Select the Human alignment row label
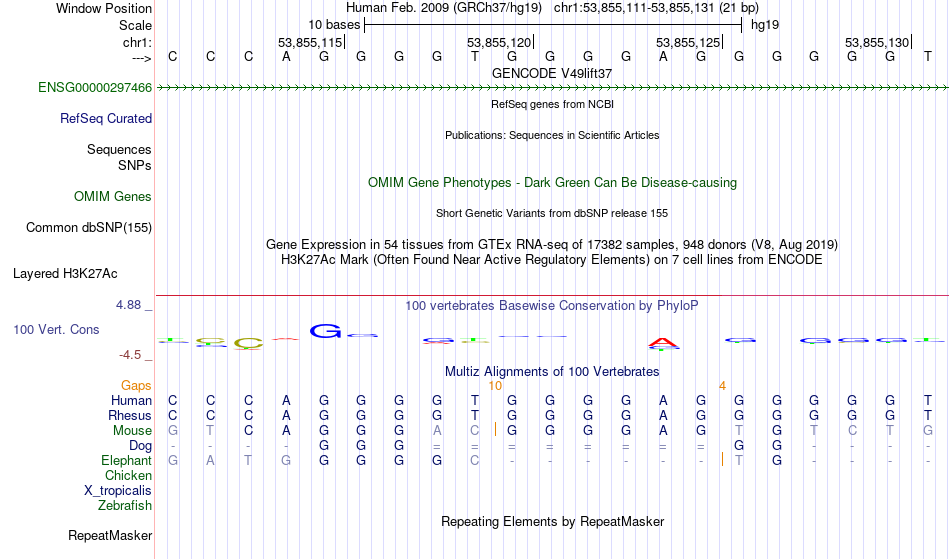The height and width of the screenshot is (559, 950). pyautogui.click(x=131, y=401)
